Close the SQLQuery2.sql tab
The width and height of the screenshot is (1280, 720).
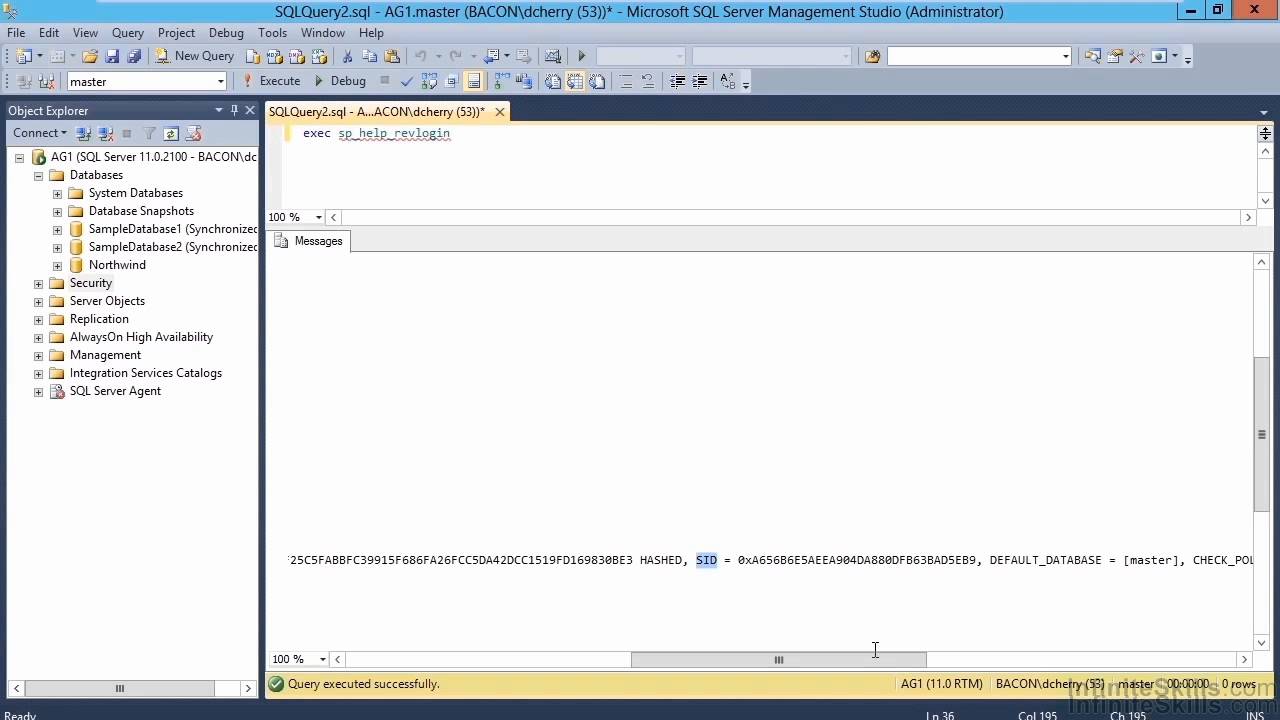tap(499, 112)
